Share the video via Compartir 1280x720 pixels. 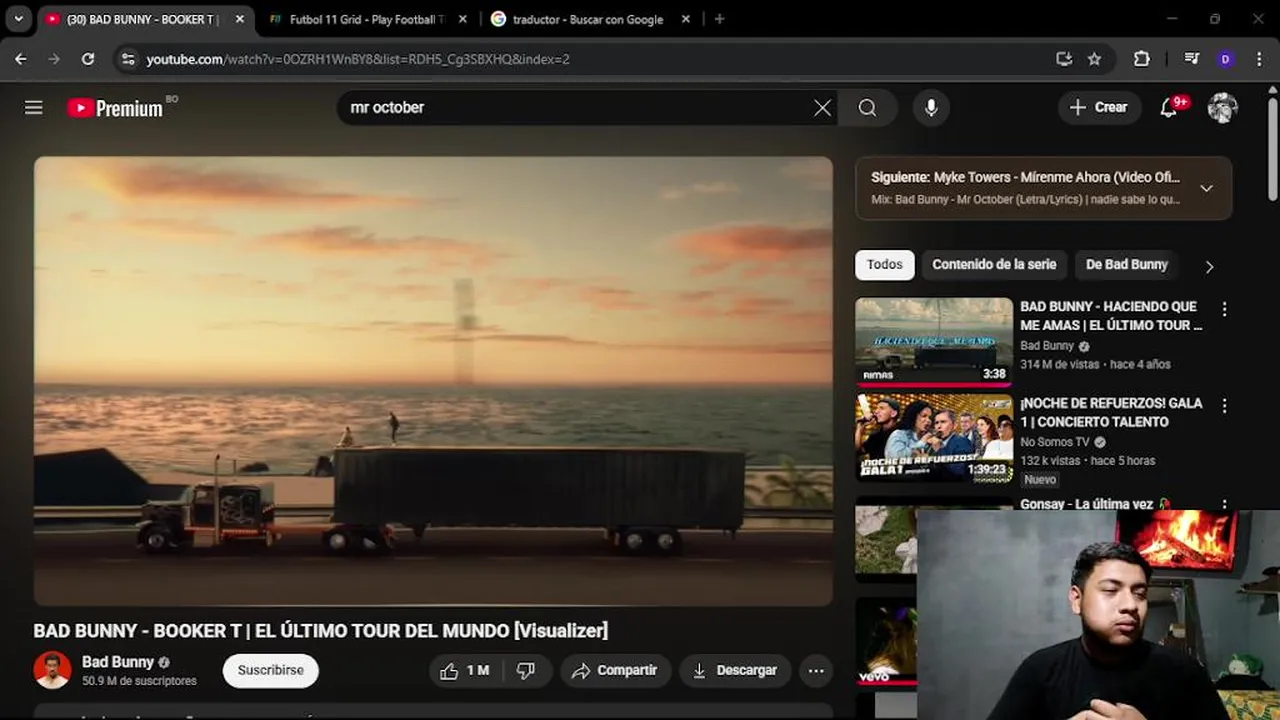[x=615, y=670]
